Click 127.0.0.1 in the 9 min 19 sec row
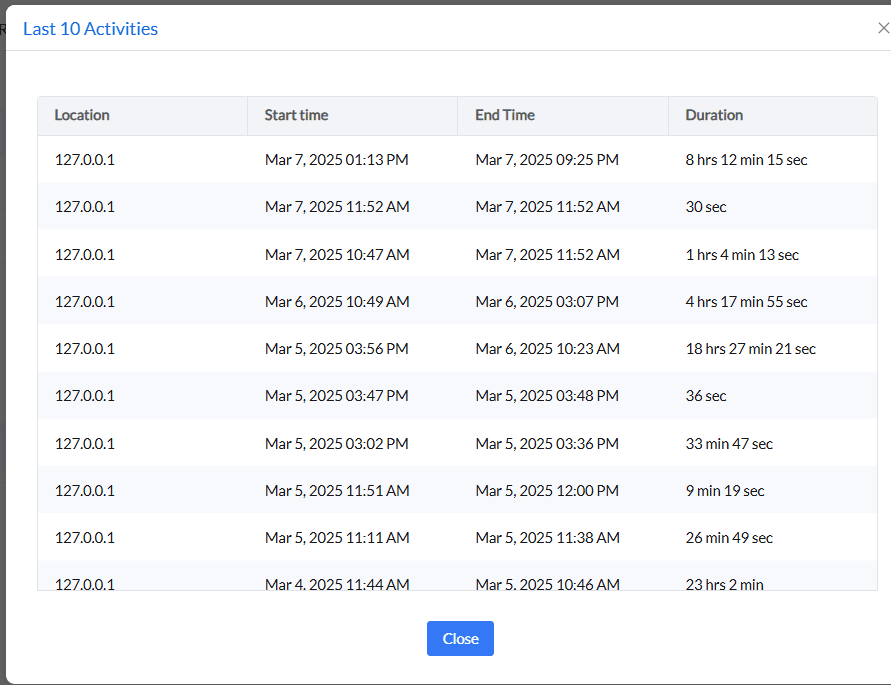891x685 pixels. click(84, 491)
